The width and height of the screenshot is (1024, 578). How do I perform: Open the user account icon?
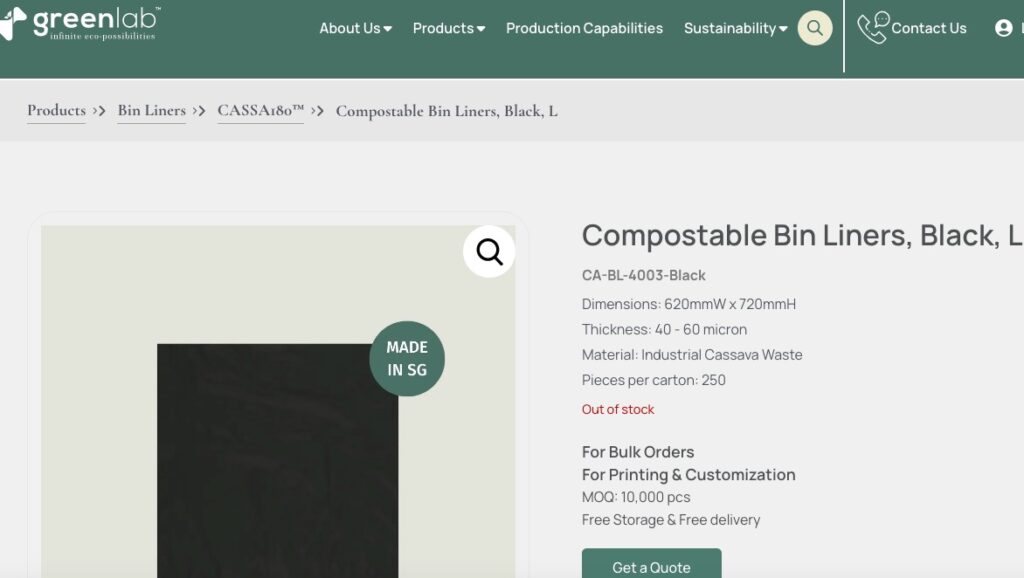click(1006, 28)
